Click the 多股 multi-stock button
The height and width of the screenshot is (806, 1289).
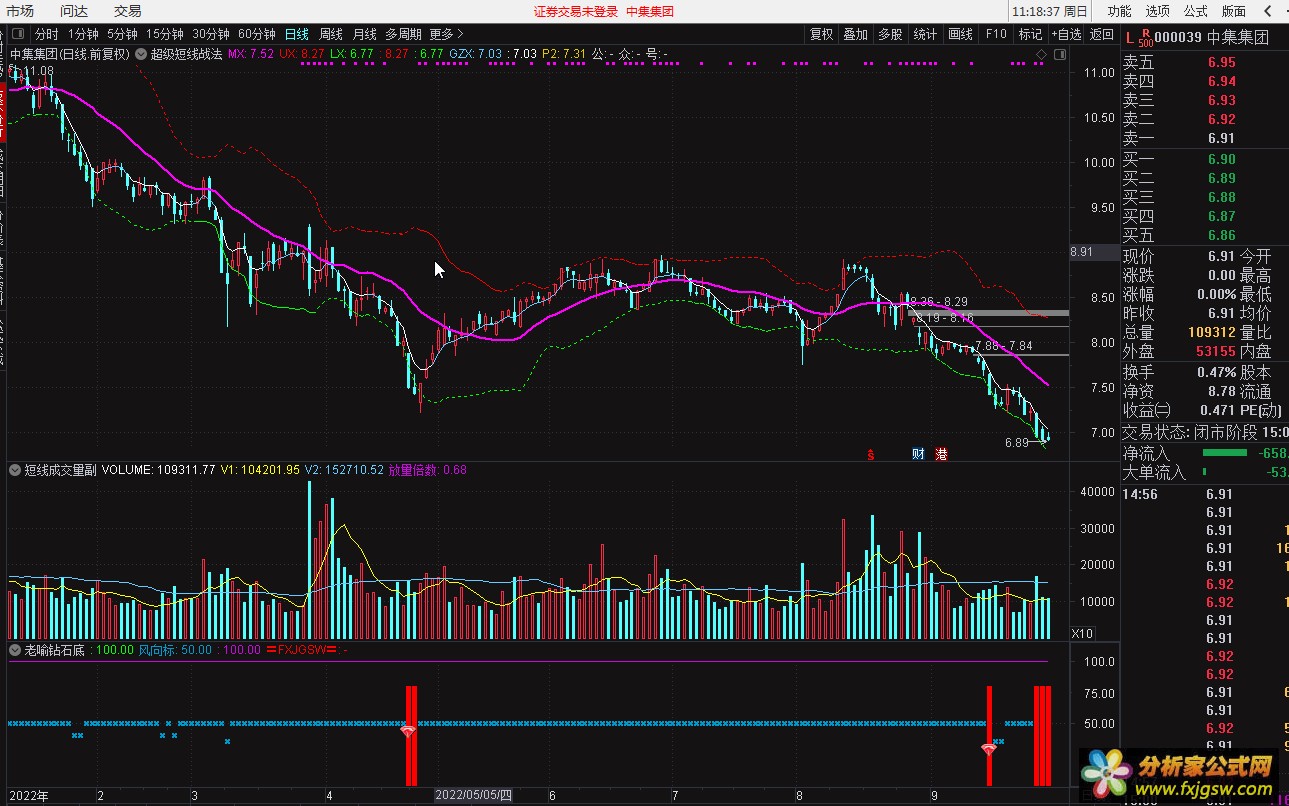coord(890,34)
